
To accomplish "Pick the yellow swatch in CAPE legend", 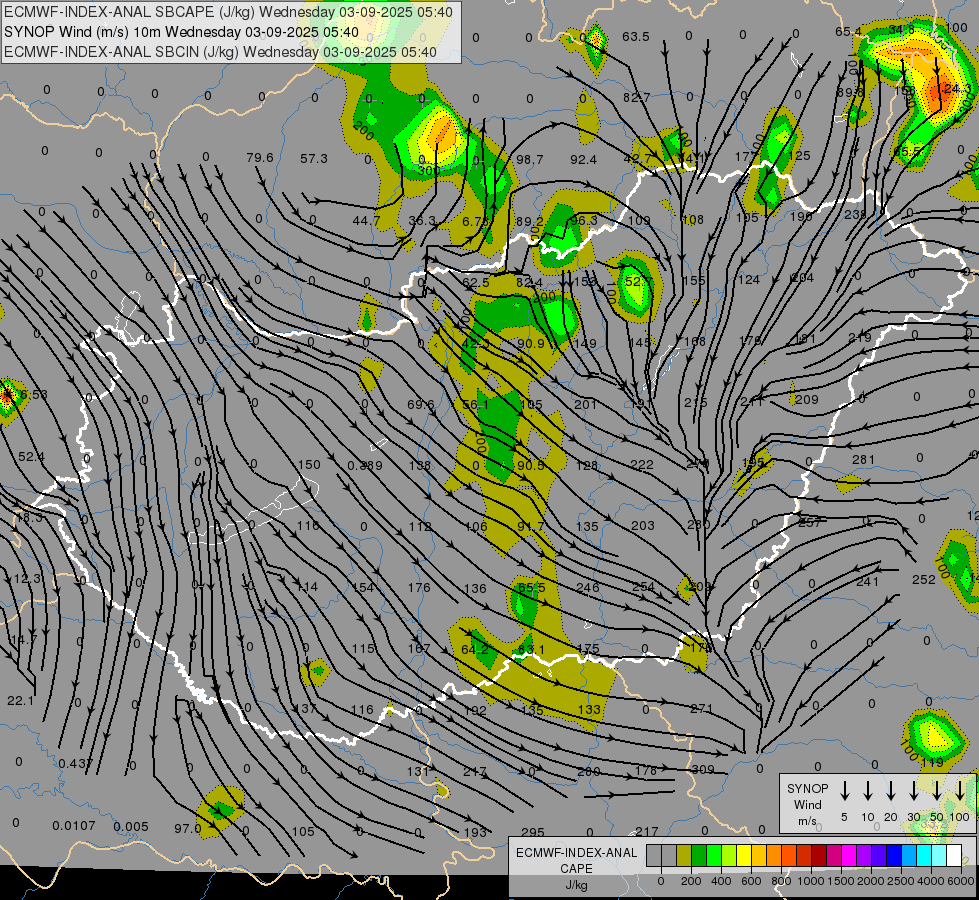I will [x=744, y=856].
